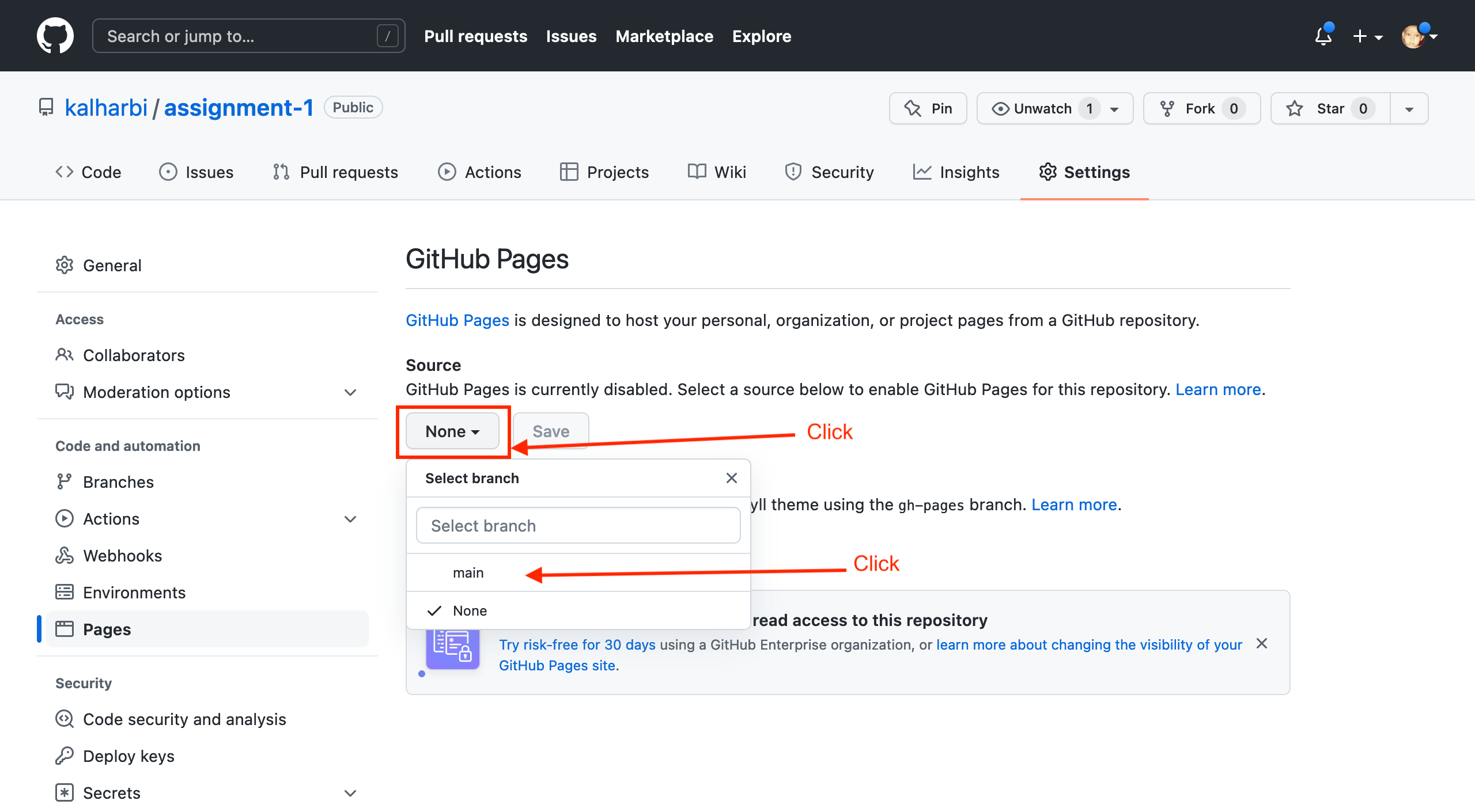Screen dimensions: 1475x812
Task: Open the dropdown arrow beside Star
Action: 1409,108
